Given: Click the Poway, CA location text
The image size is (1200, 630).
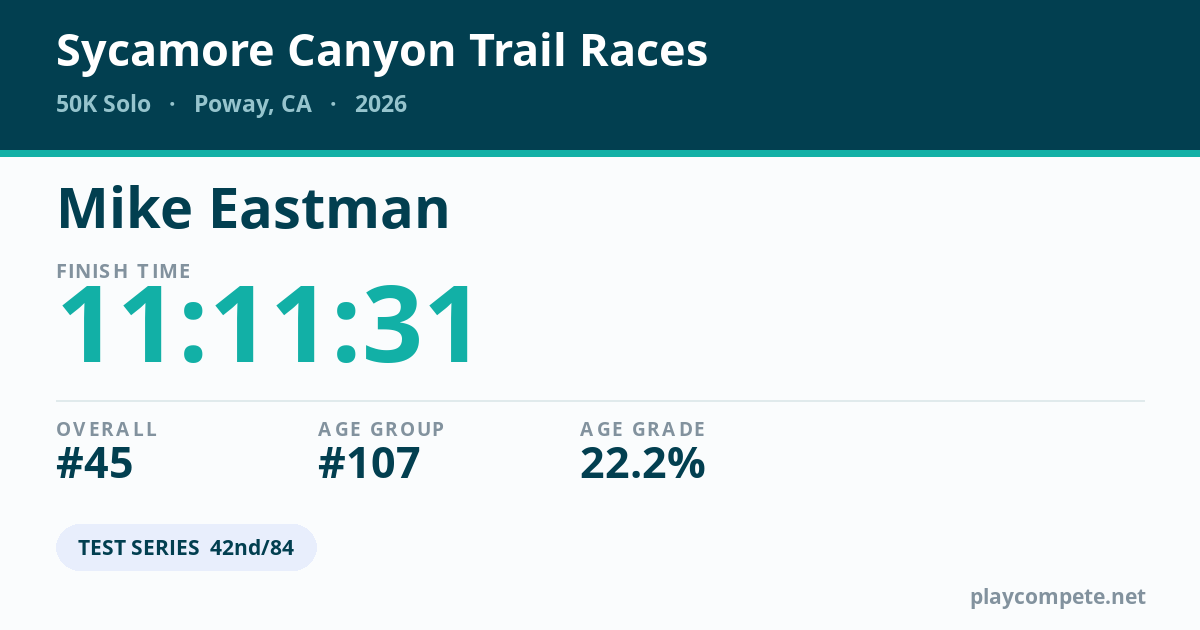Looking at the screenshot, I should 253,104.
